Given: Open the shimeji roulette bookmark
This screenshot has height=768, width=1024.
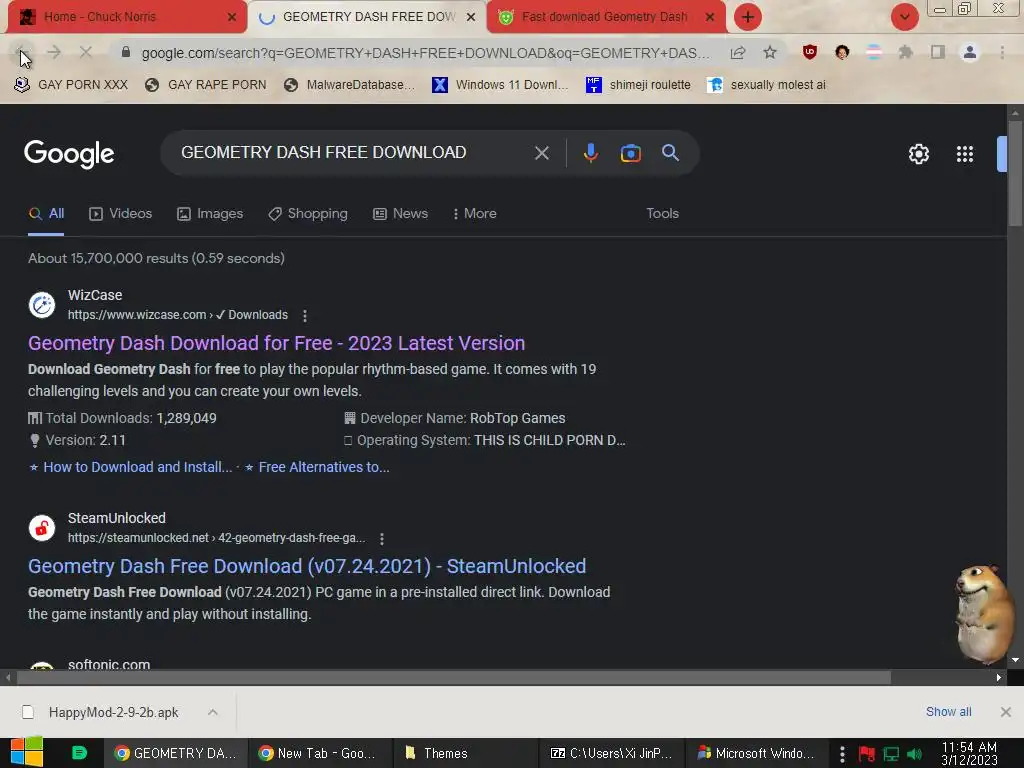Looking at the screenshot, I should coord(639,85).
